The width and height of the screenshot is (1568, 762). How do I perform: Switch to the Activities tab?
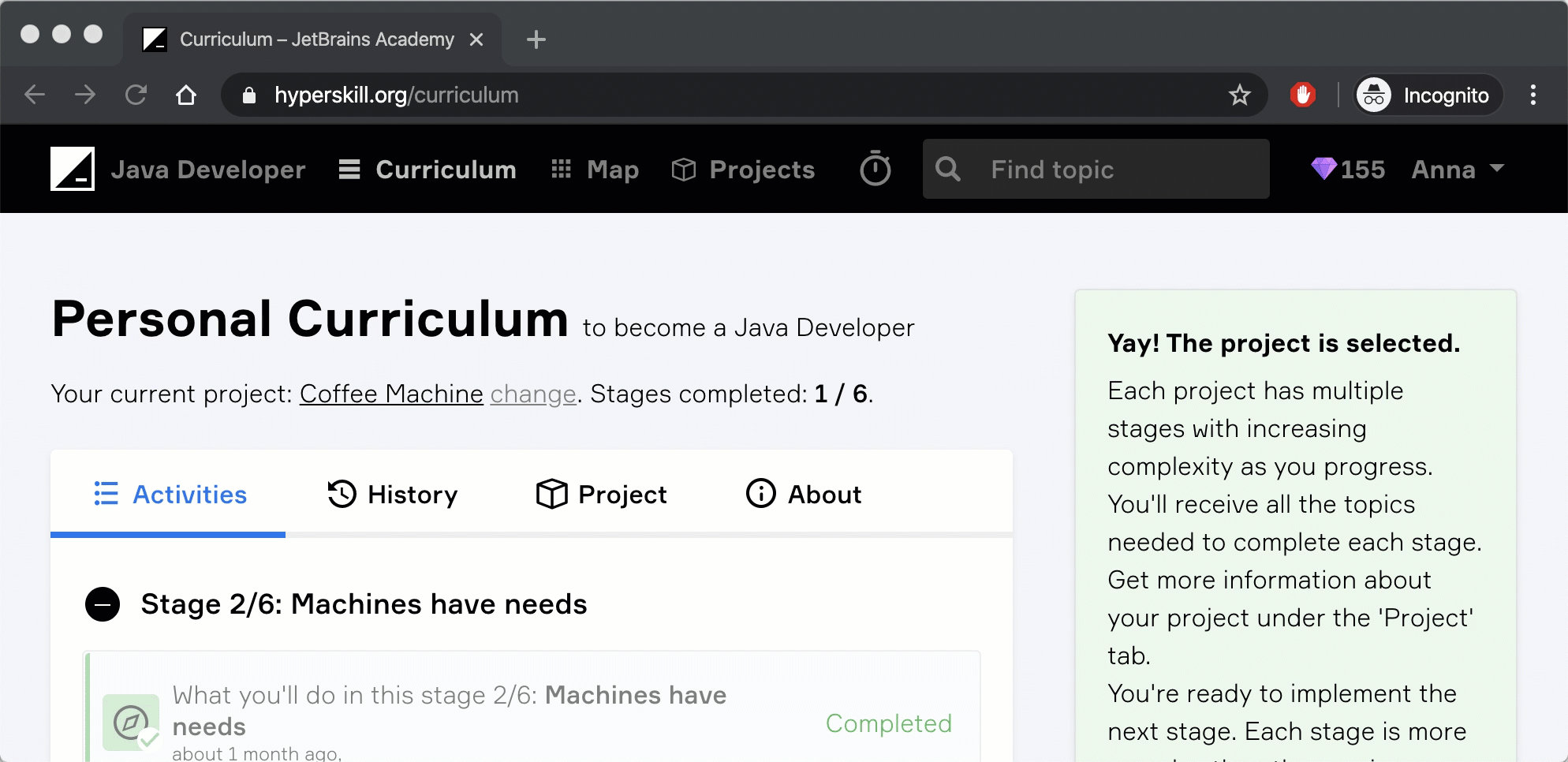pos(170,495)
